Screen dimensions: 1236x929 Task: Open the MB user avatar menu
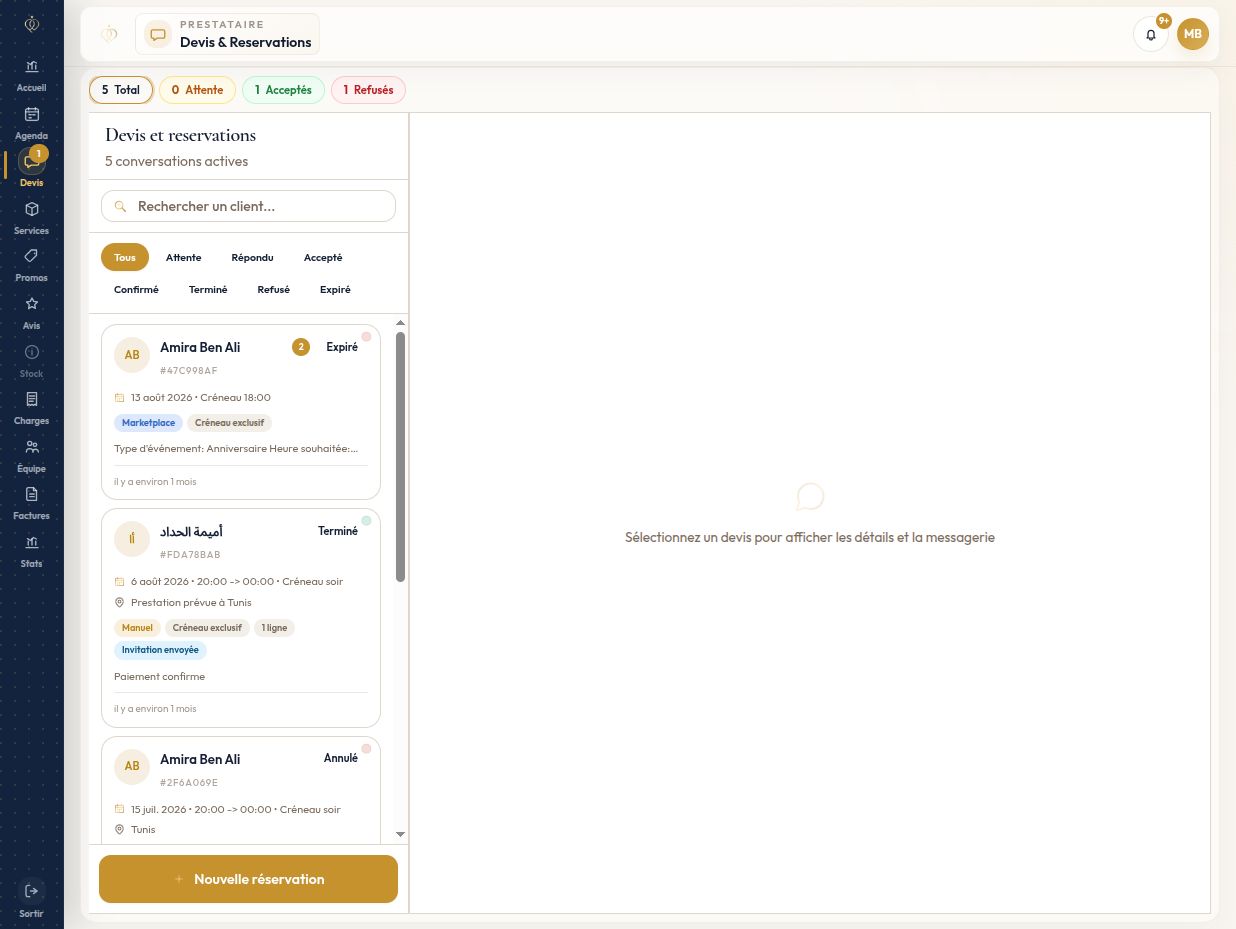point(1192,34)
